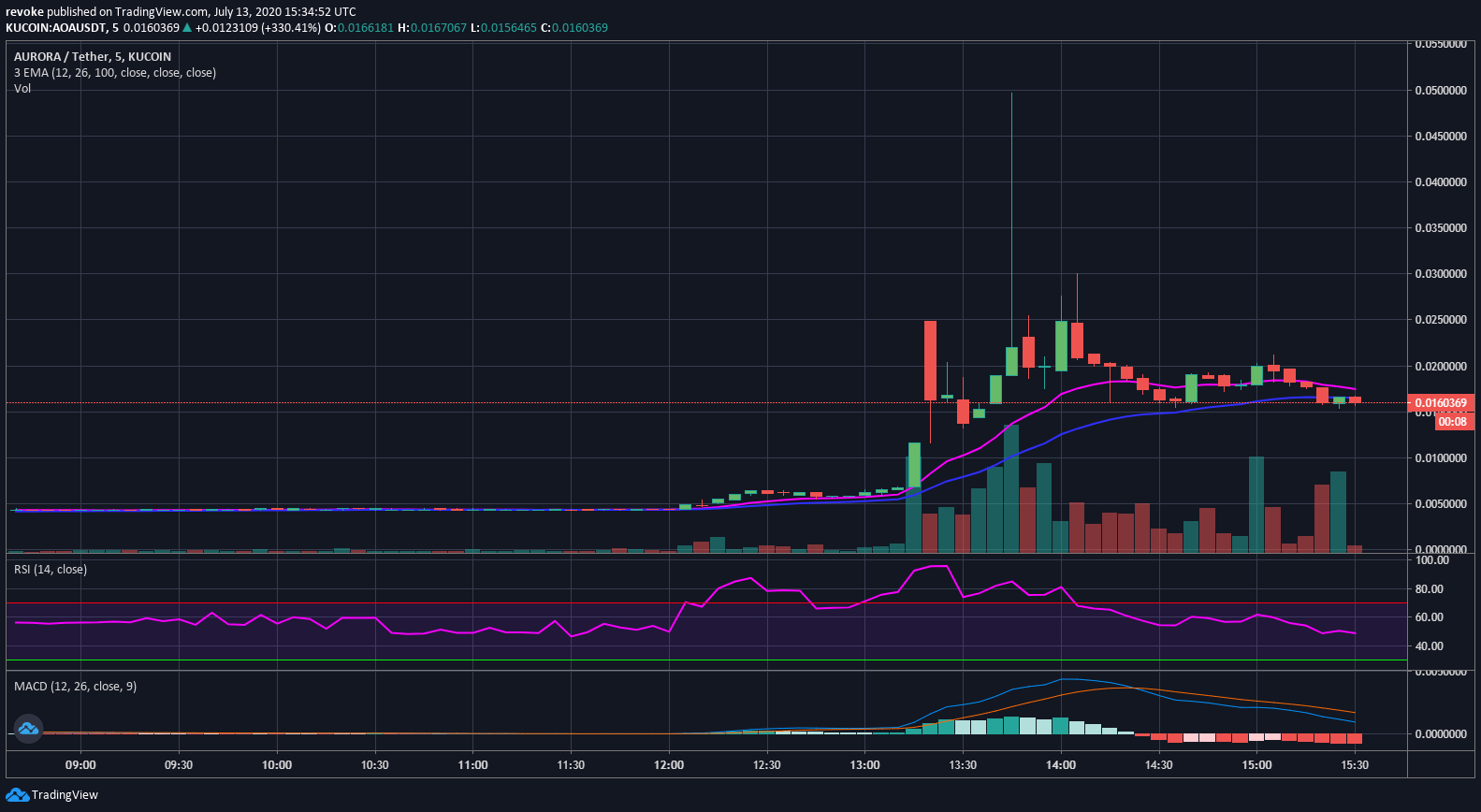
Task: Click the Vol indicator label
Action: 22,89
